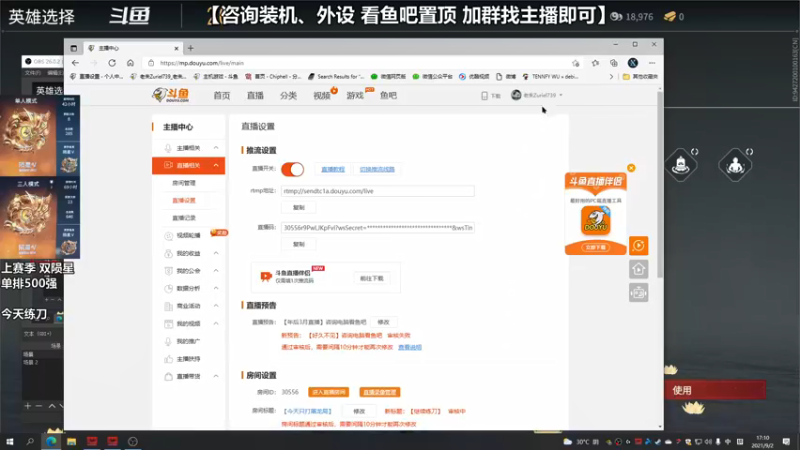Click the orange 直播设备管理 button
This screenshot has height=450, width=800.
[x=380, y=392]
